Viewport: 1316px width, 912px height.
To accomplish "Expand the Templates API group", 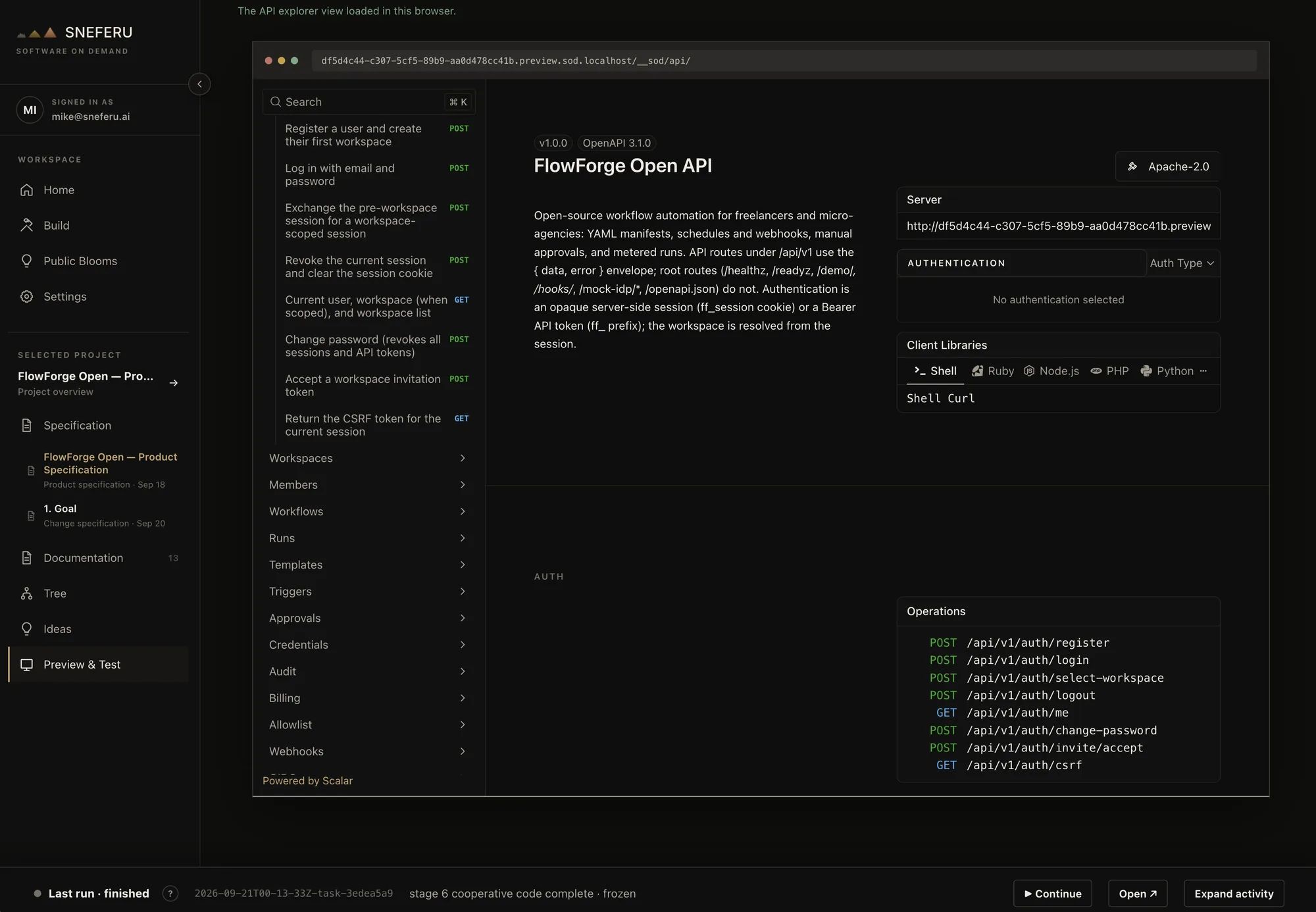I will click(368, 565).
